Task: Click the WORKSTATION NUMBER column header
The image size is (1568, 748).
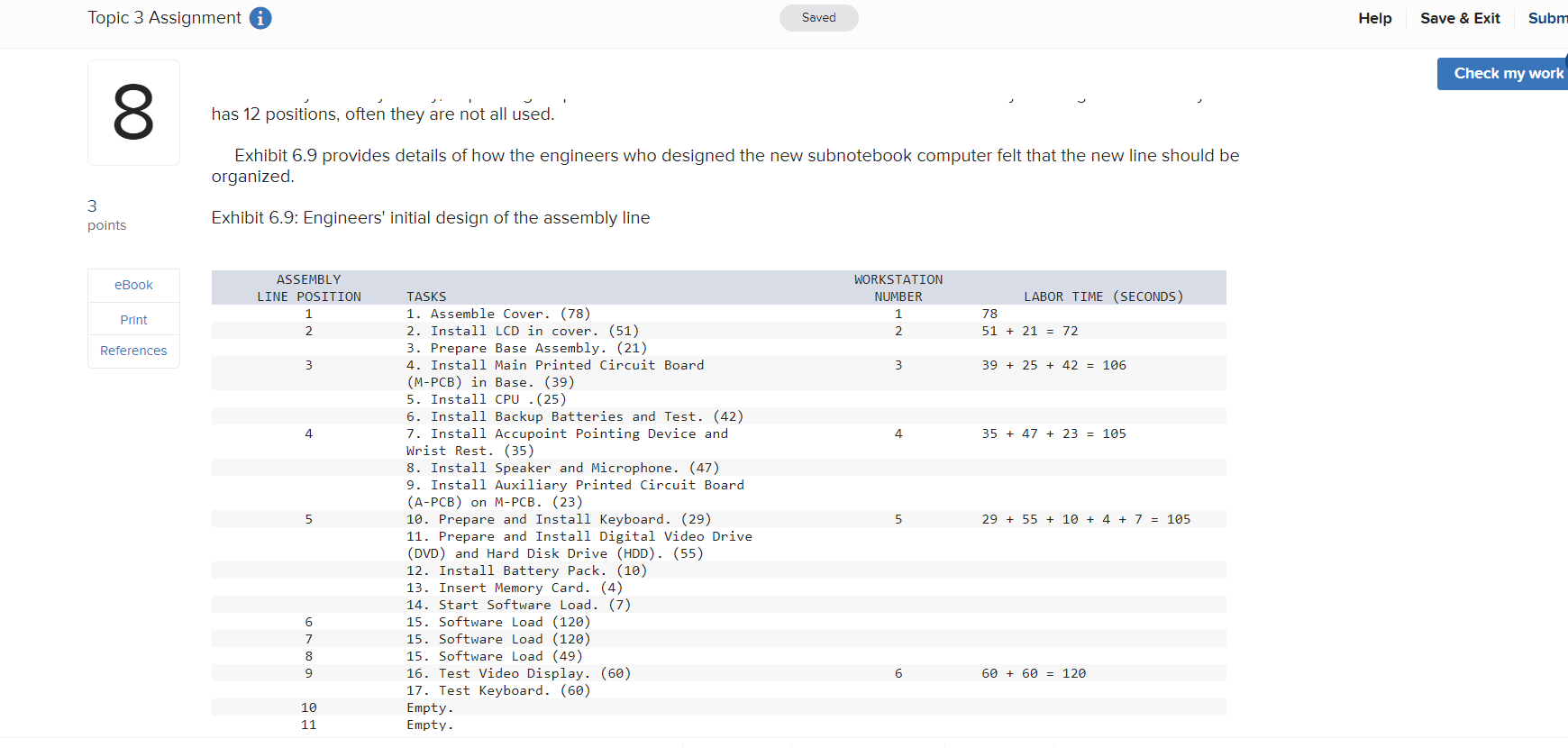Action: tap(898, 288)
